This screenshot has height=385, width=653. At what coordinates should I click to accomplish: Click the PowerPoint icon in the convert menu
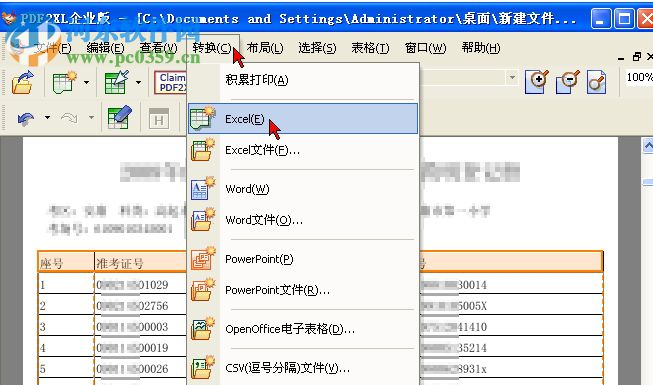[203, 259]
